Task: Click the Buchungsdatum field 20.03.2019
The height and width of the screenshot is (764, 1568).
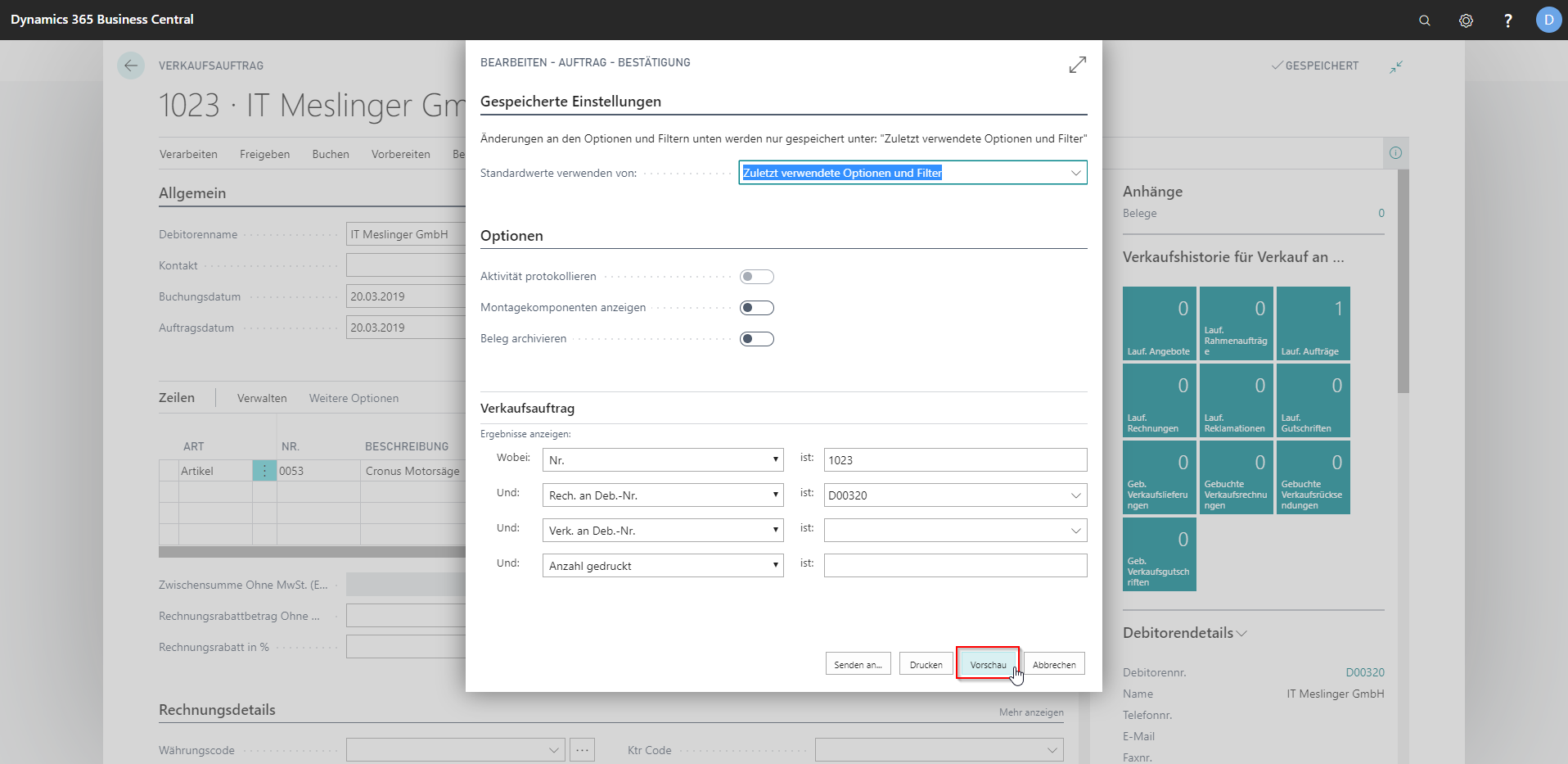Action: click(406, 296)
